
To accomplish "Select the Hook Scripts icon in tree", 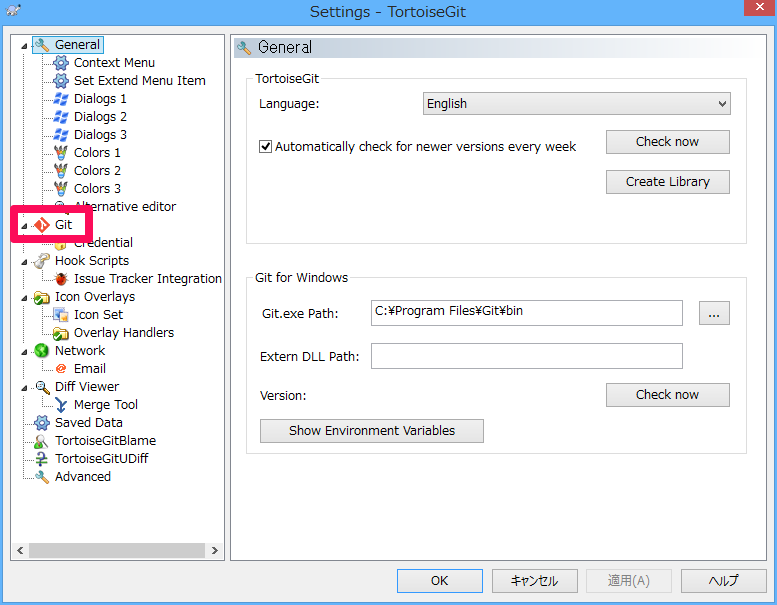I will pyautogui.click(x=41, y=261).
